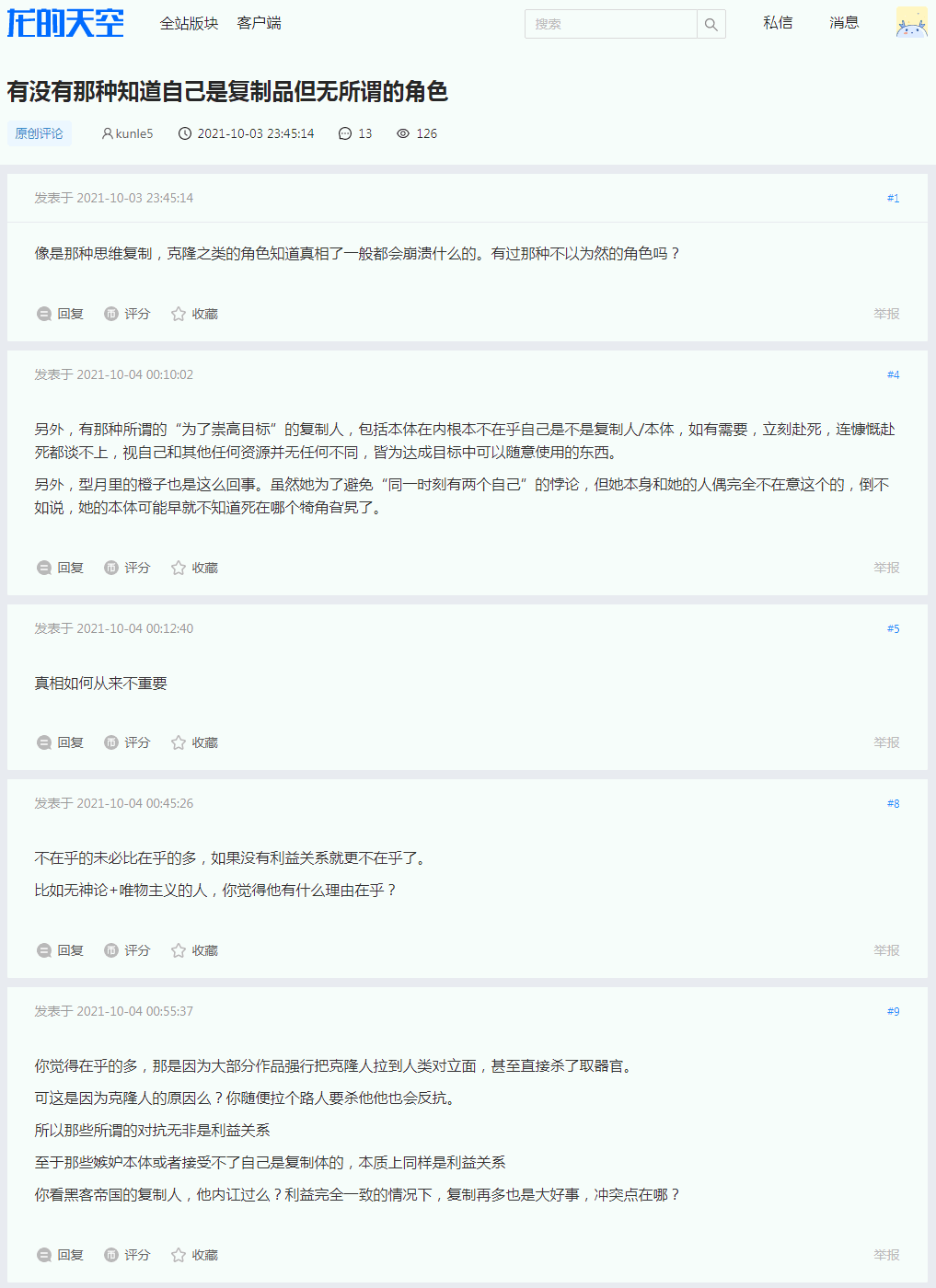
Task: Click the reply count 13 icon
Action: [345, 133]
